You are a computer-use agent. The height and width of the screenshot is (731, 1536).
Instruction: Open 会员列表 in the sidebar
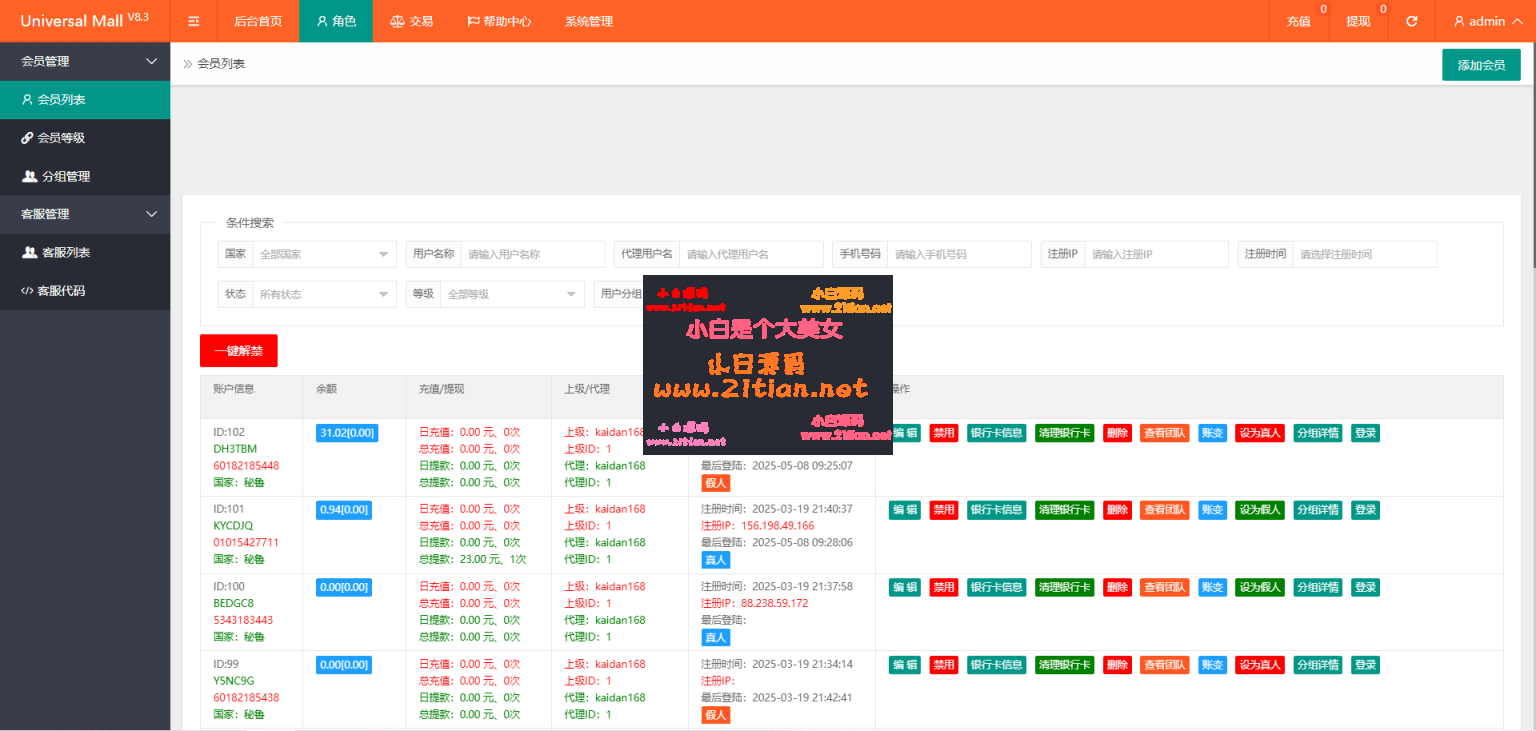click(x=85, y=100)
